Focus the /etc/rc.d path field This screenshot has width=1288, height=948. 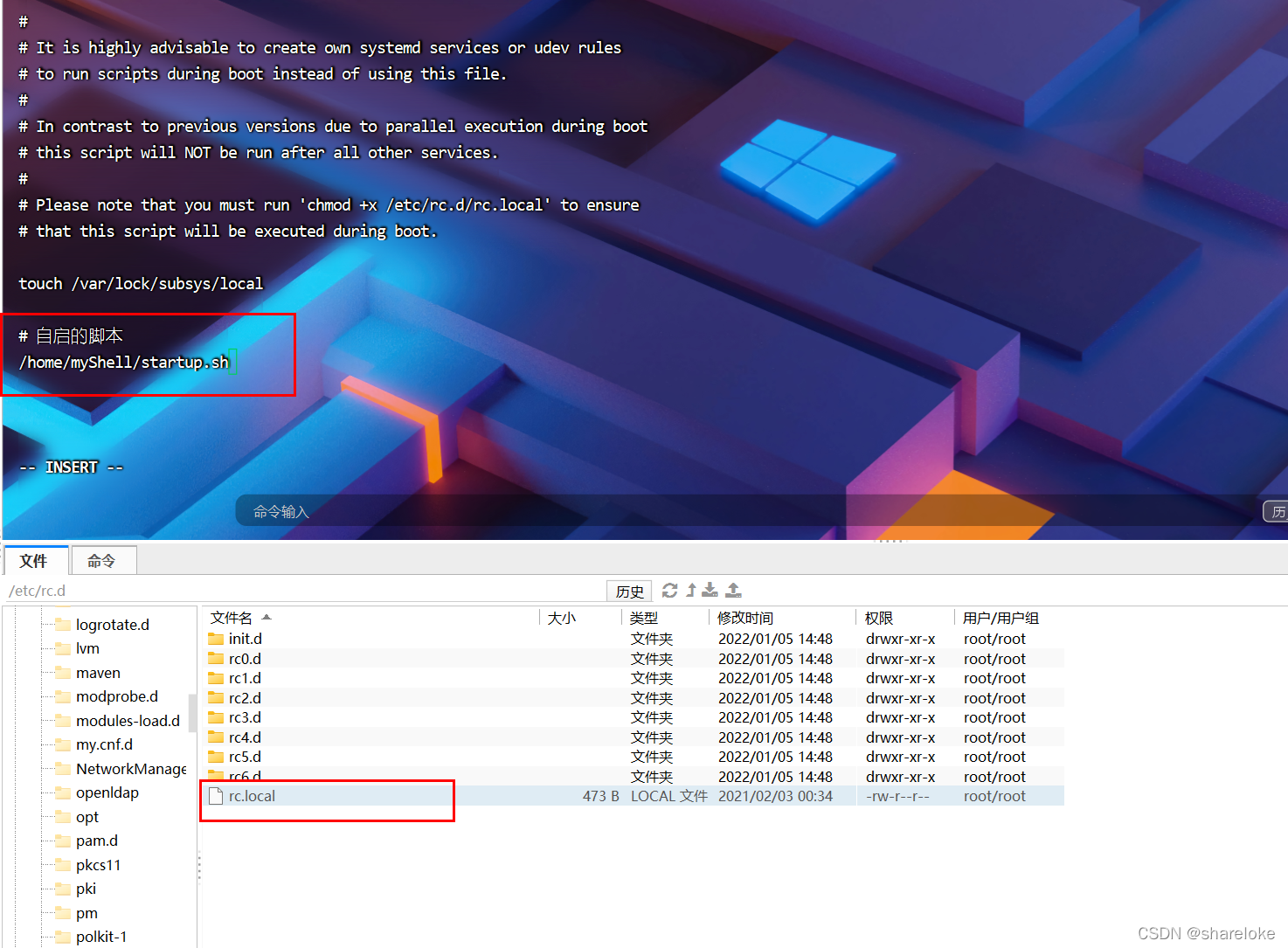[x=306, y=591]
